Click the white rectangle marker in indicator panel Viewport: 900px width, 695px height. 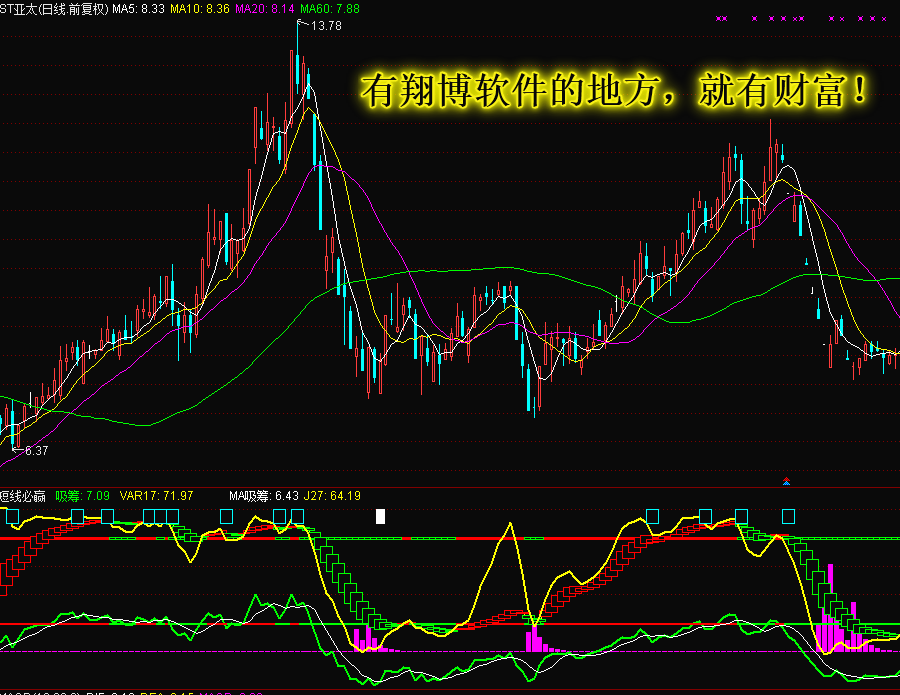tap(380, 517)
